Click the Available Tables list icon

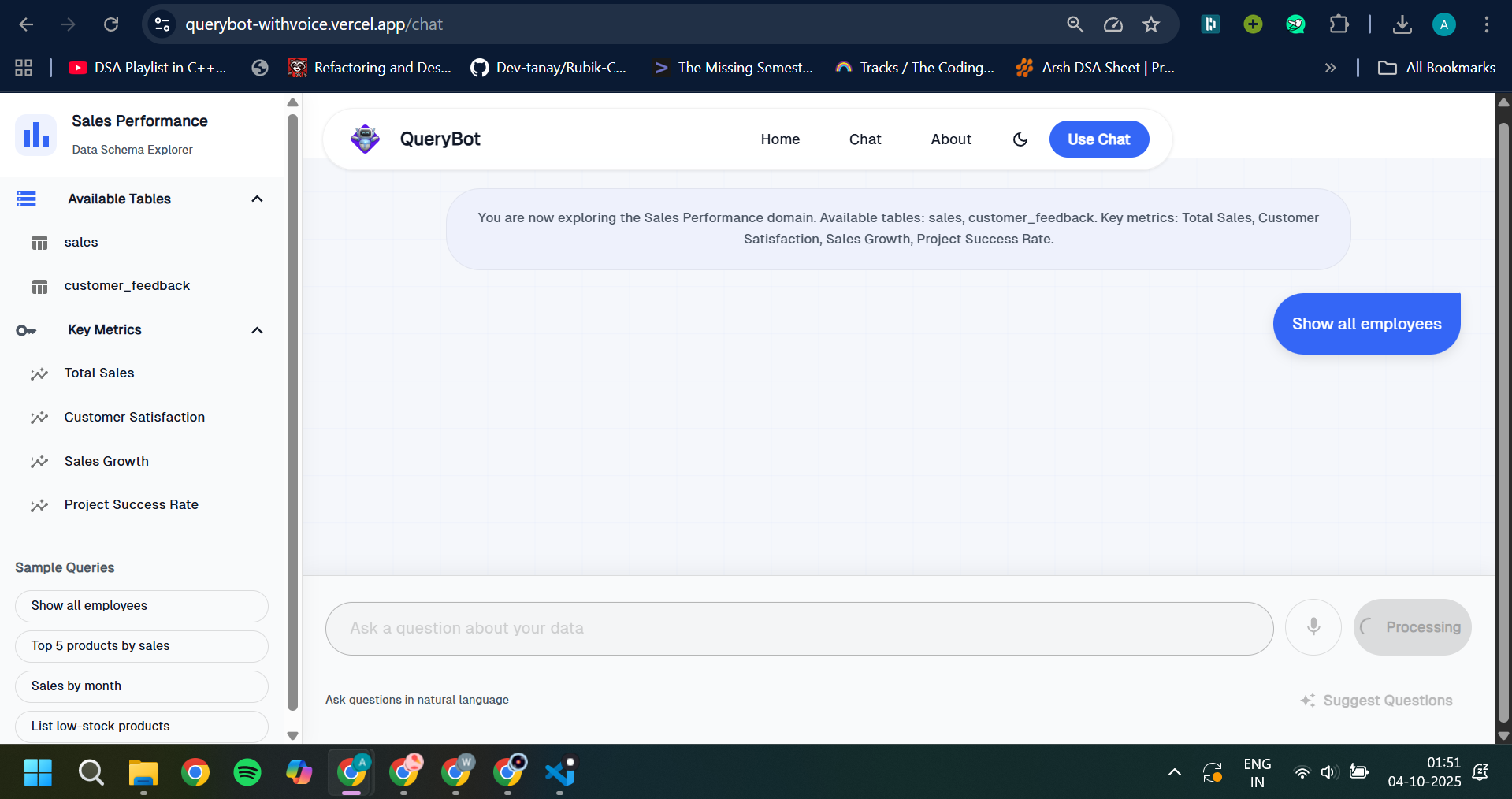[x=27, y=199]
